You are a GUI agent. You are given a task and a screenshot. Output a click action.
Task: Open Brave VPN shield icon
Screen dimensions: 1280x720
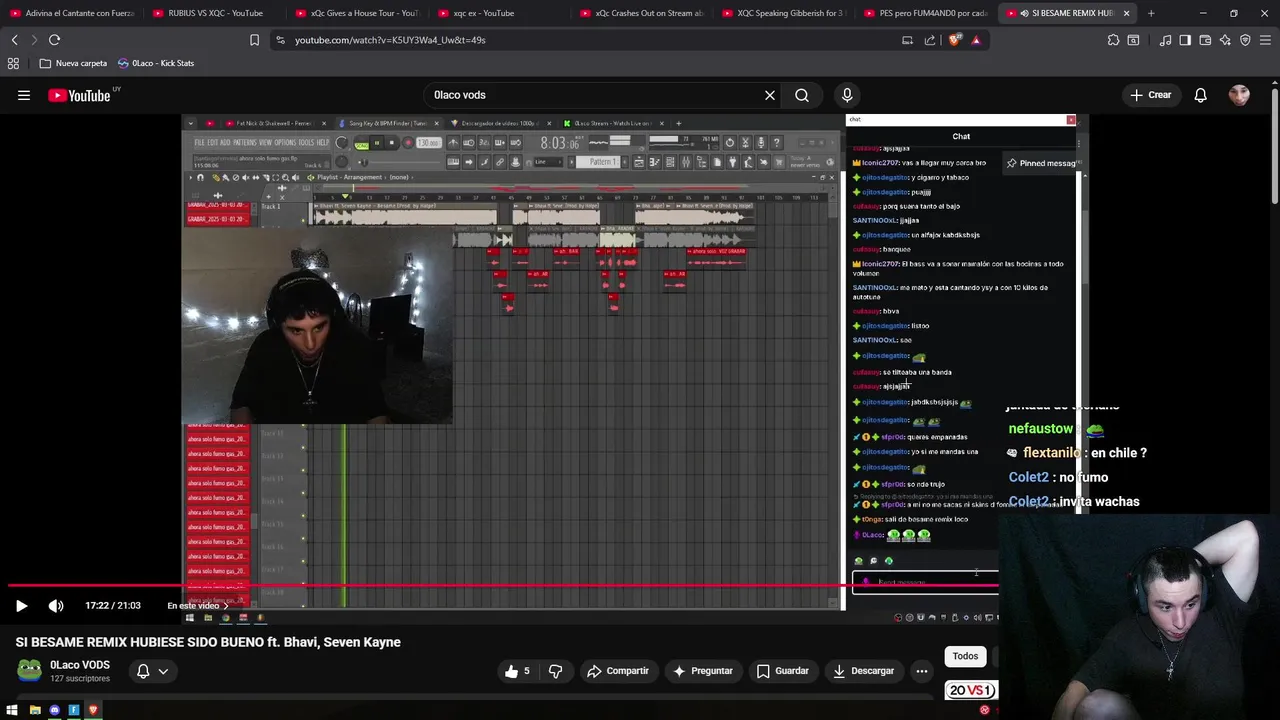tap(1245, 40)
